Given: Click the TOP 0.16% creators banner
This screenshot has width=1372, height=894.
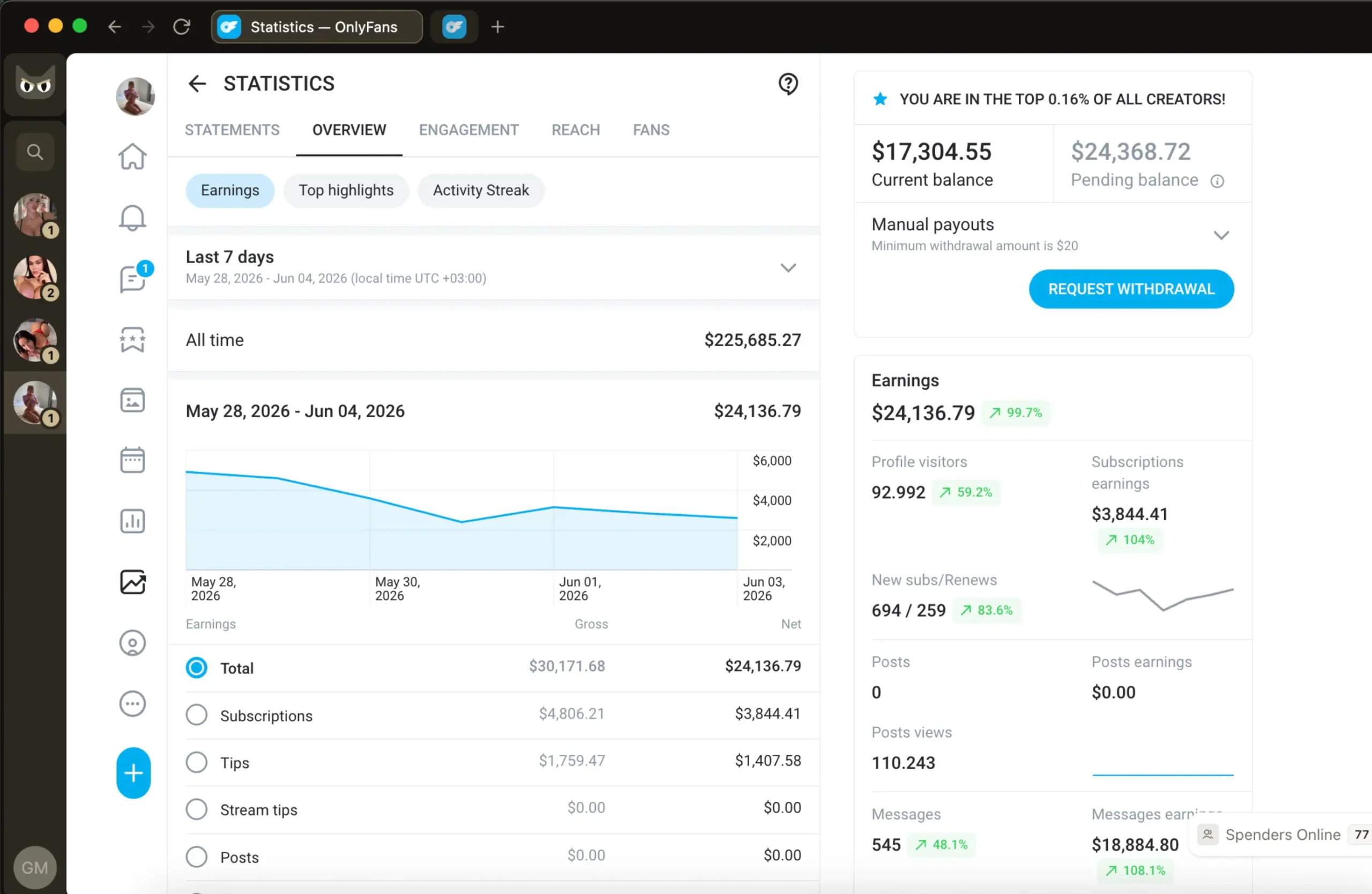Looking at the screenshot, I should [1053, 99].
